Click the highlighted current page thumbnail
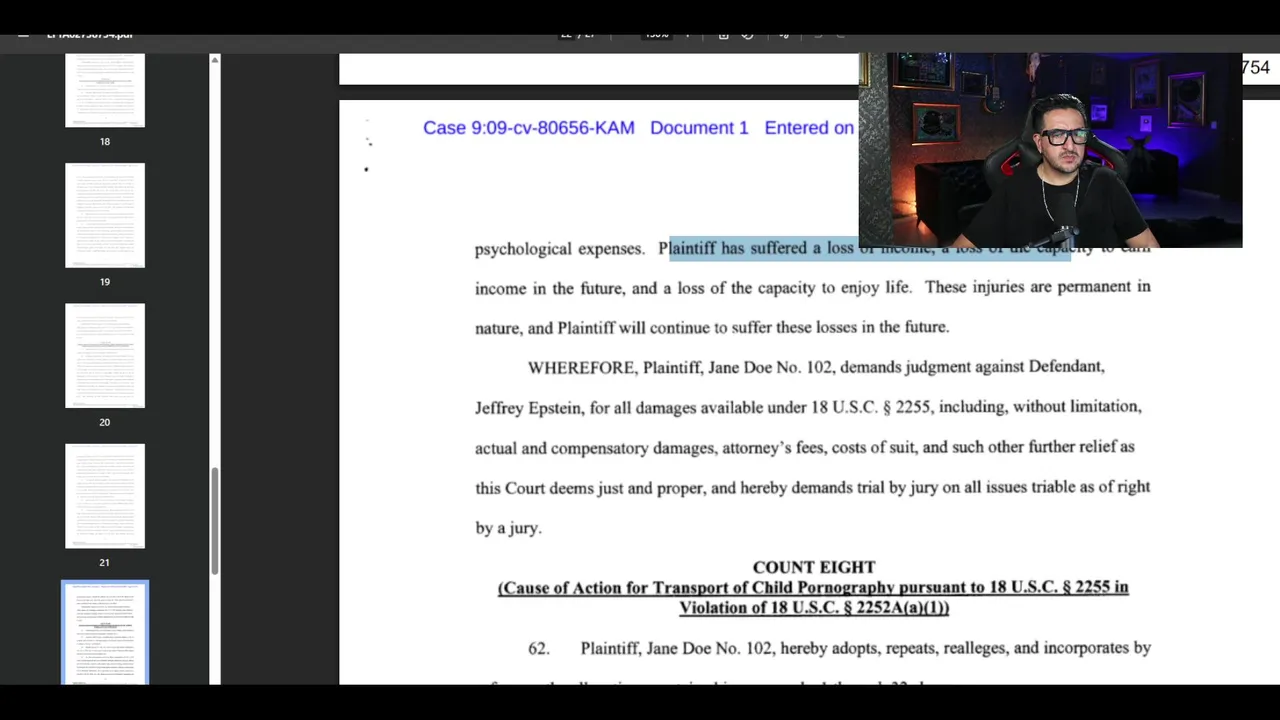This screenshot has width=1280, height=720. pyautogui.click(x=105, y=633)
